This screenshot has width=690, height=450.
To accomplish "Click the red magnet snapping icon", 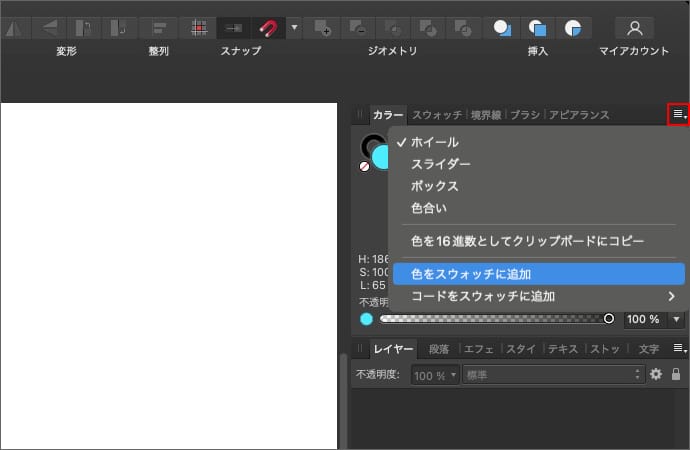I will click(268, 27).
